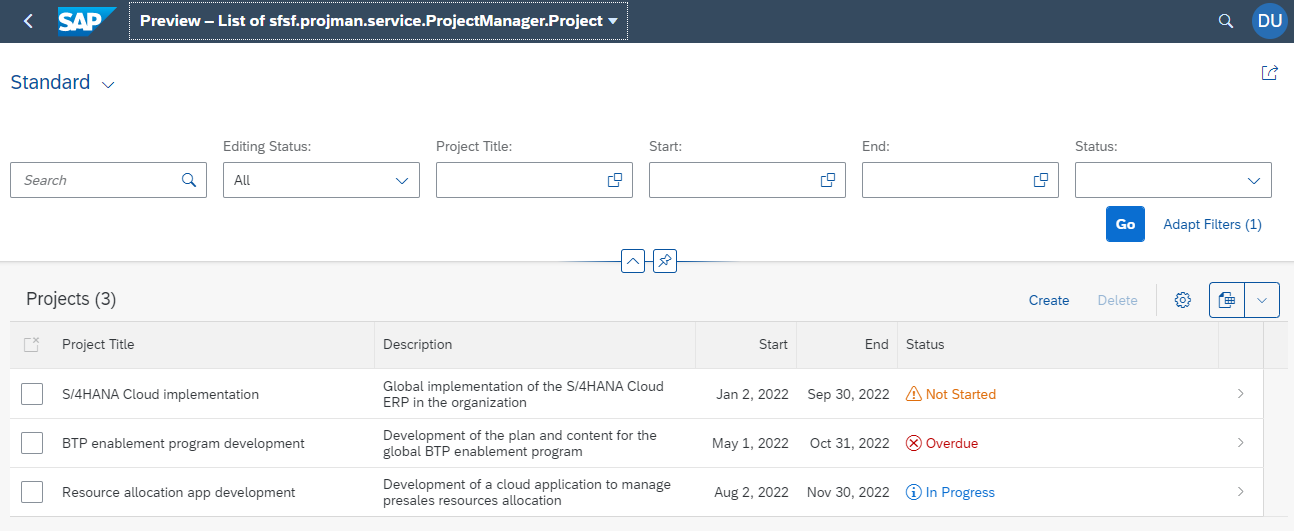The width and height of the screenshot is (1294, 531).
Task: Expand the Standard variant dropdown
Action: [x=108, y=84]
